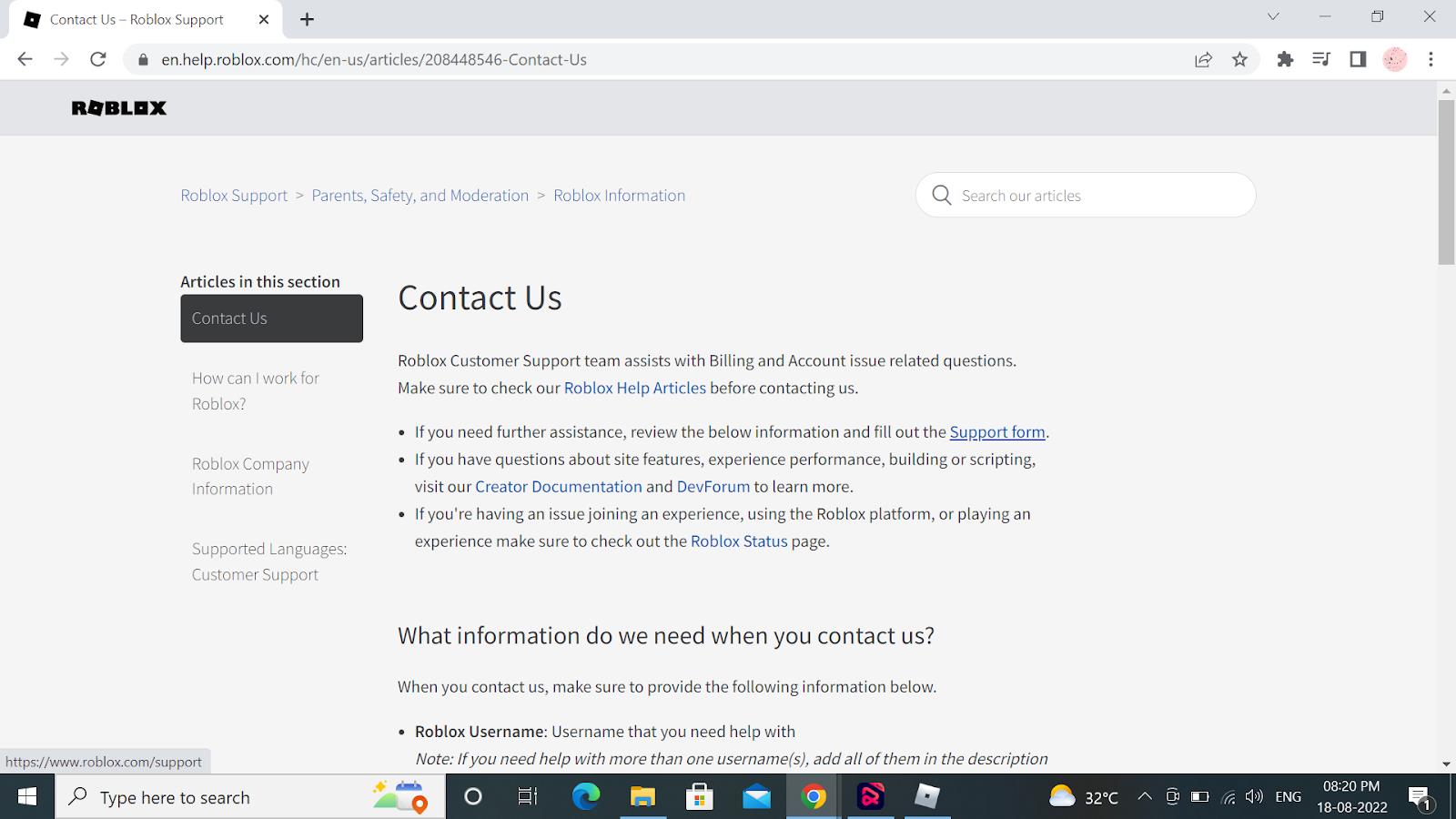View site information lock icon
The height and width of the screenshot is (819, 1456).
142,59
